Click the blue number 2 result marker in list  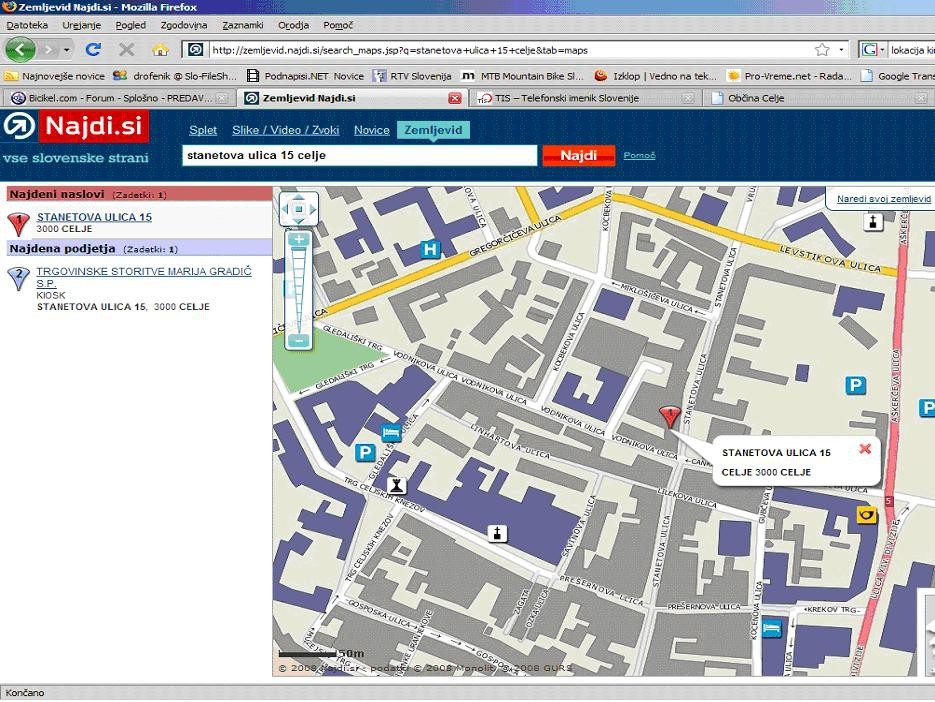coord(18,279)
